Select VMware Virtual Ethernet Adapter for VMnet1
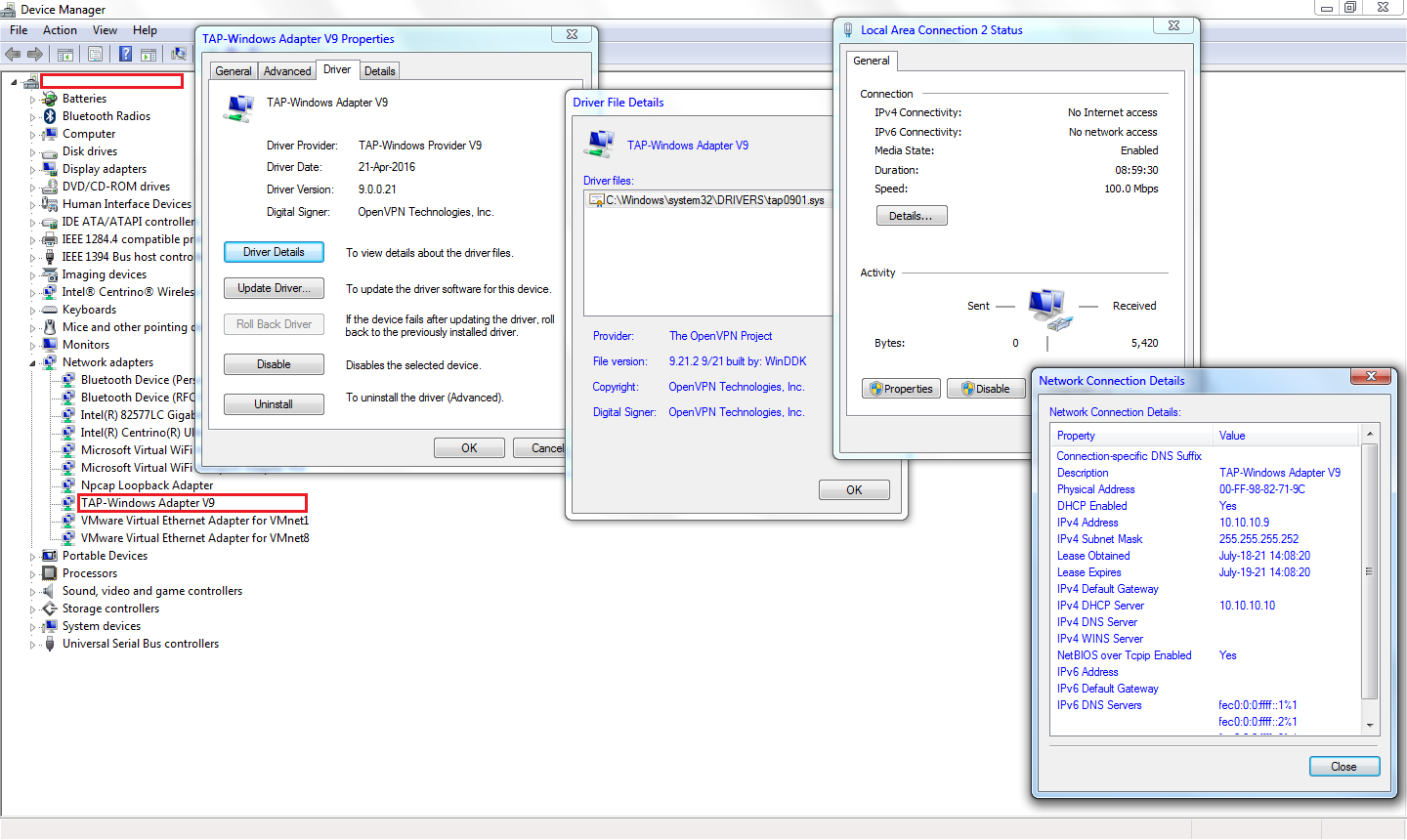 point(194,521)
